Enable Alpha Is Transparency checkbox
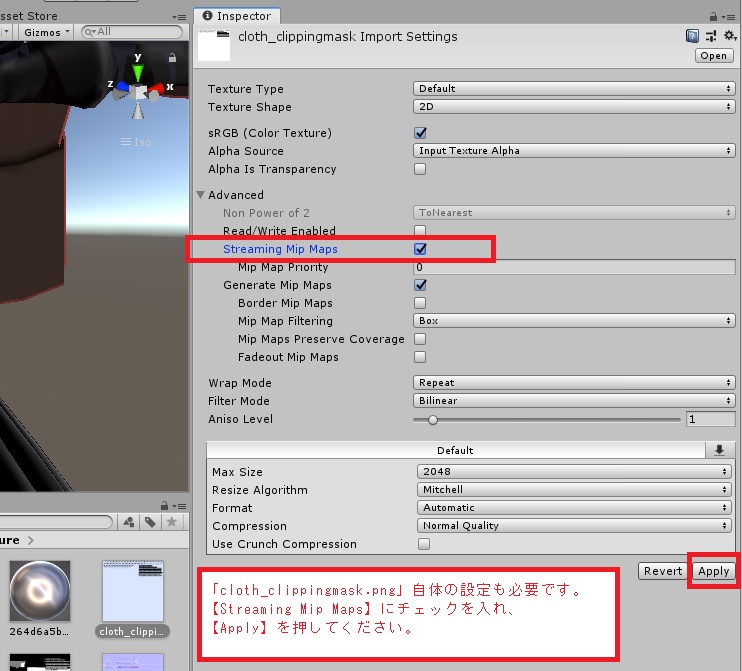 420,169
